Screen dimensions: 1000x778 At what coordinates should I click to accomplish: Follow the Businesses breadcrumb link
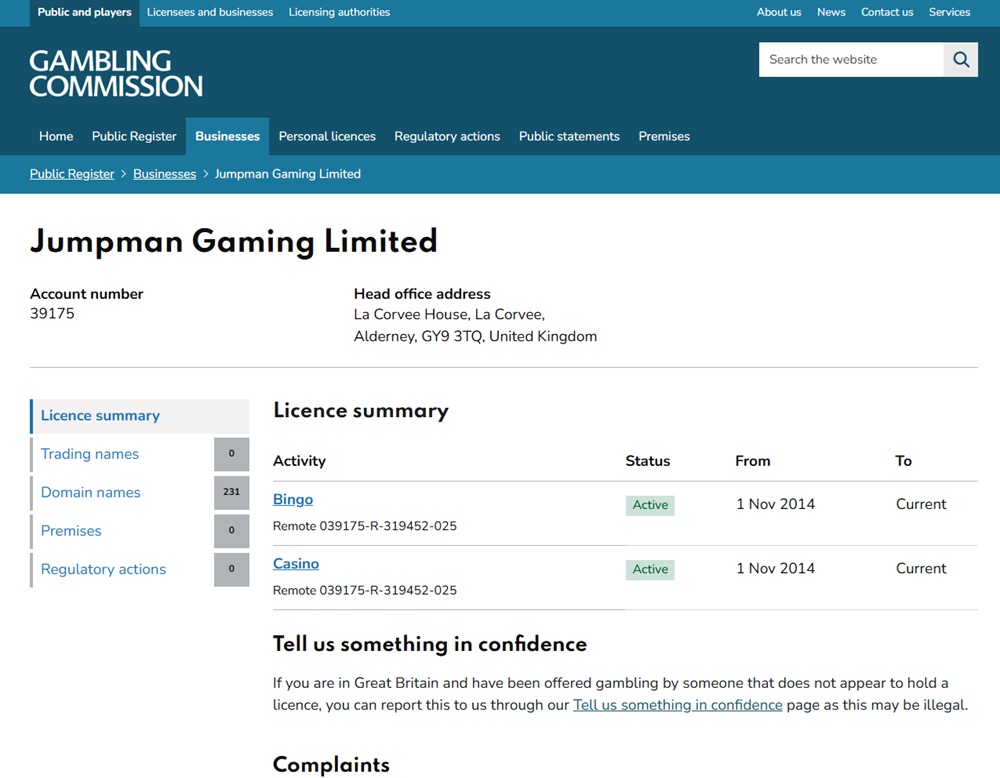(165, 173)
